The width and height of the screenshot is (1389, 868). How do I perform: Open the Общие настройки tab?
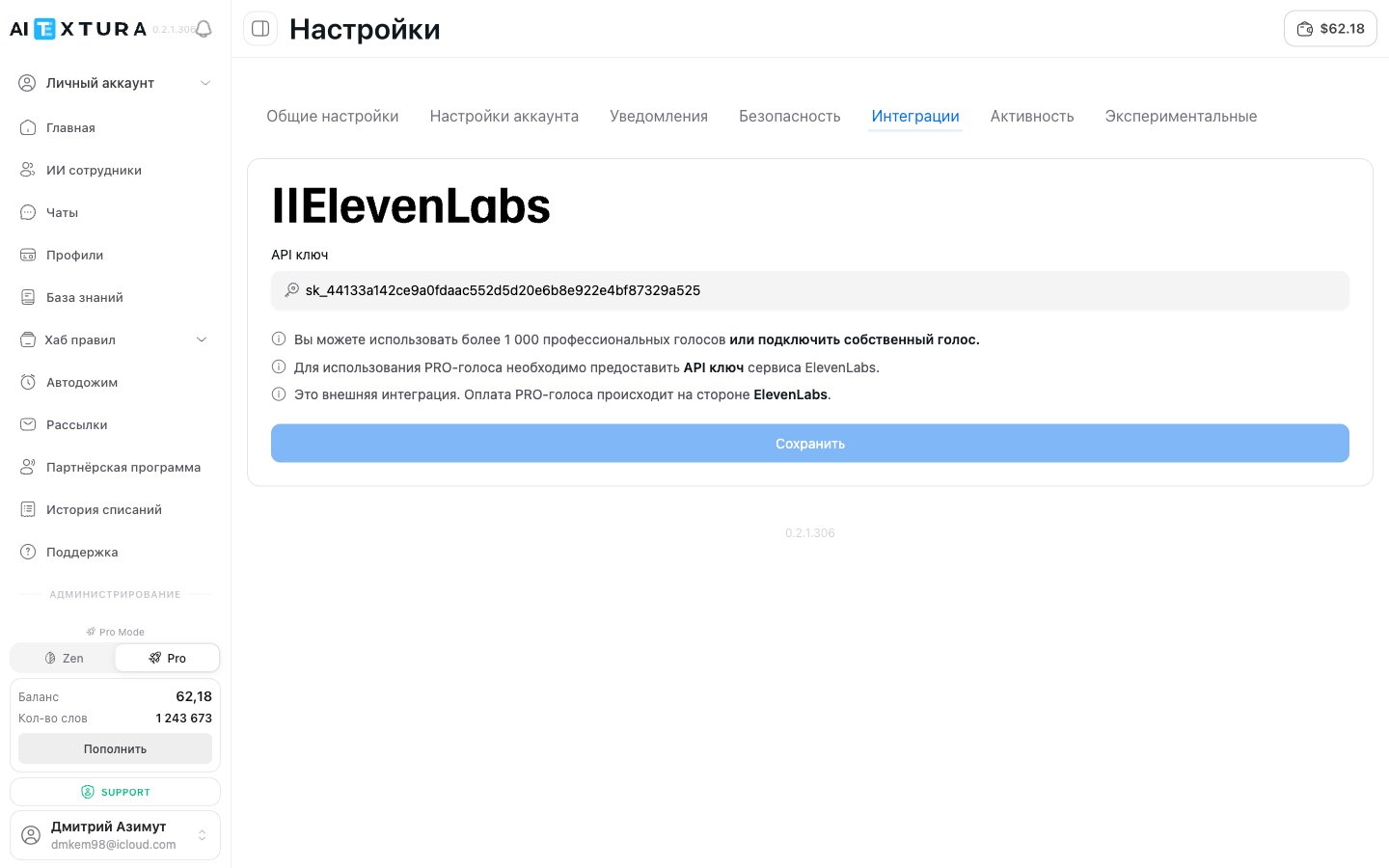333,116
